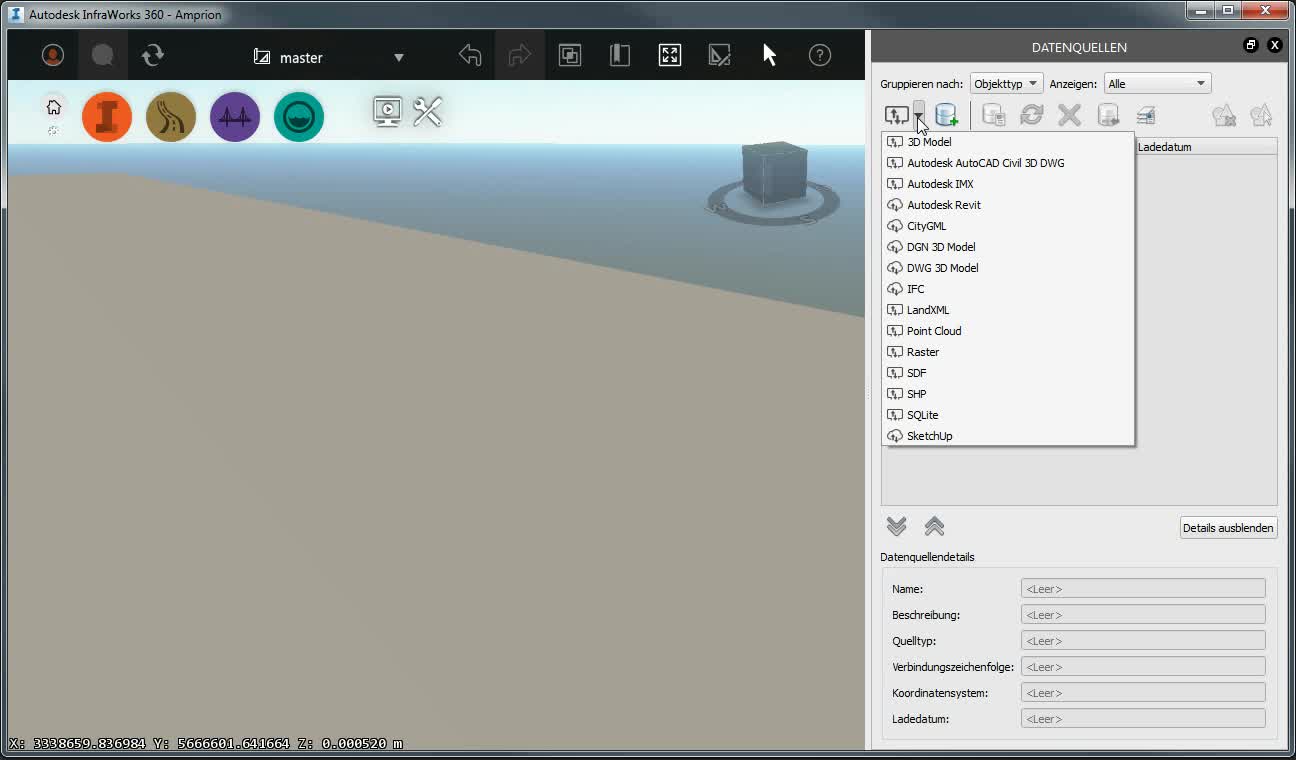This screenshot has height=760, width=1296.
Task: Click the Quelltyp field
Action: (x=1143, y=641)
